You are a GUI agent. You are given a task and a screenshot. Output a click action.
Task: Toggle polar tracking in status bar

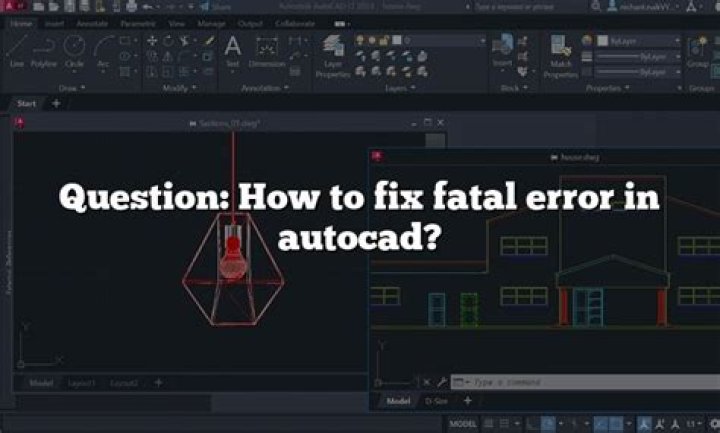coord(548,423)
